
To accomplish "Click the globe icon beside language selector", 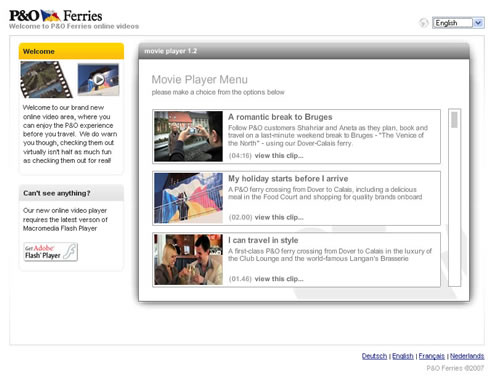I will click(x=423, y=23).
